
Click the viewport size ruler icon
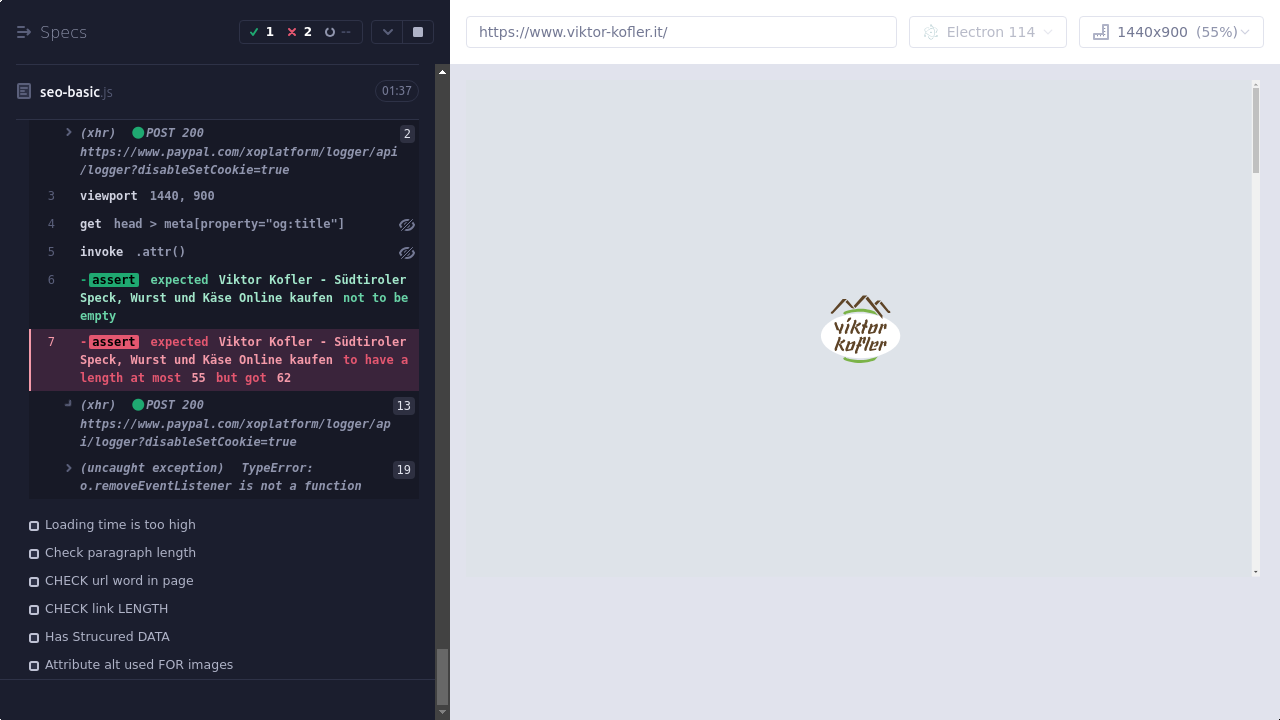(x=1101, y=32)
